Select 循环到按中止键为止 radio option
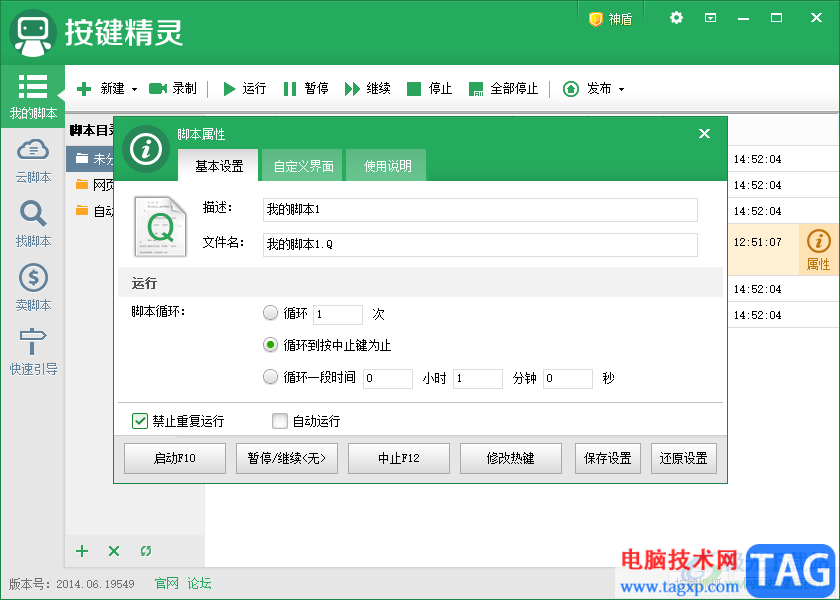This screenshot has height=600, width=840. click(x=271, y=345)
